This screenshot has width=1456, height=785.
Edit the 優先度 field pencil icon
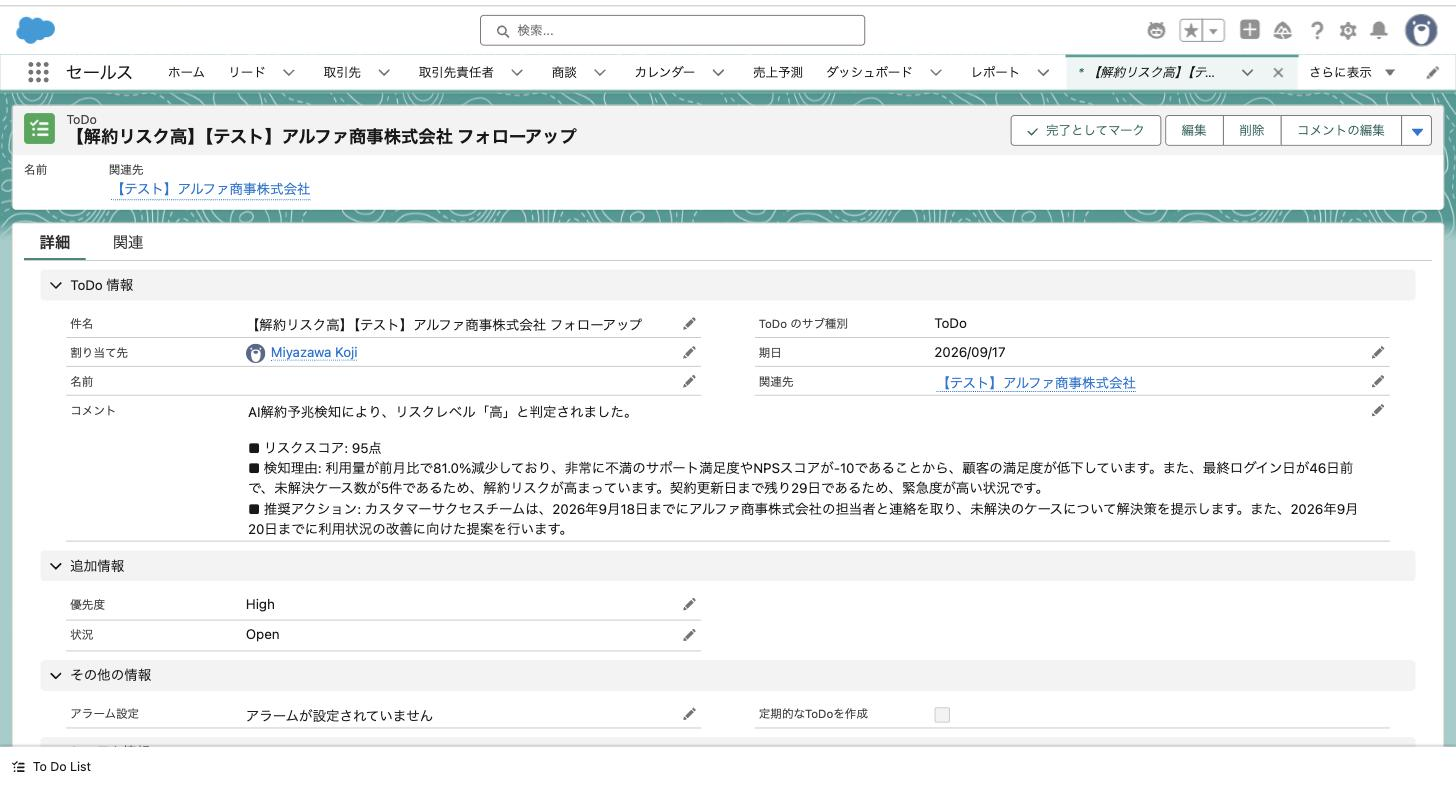[689, 604]
